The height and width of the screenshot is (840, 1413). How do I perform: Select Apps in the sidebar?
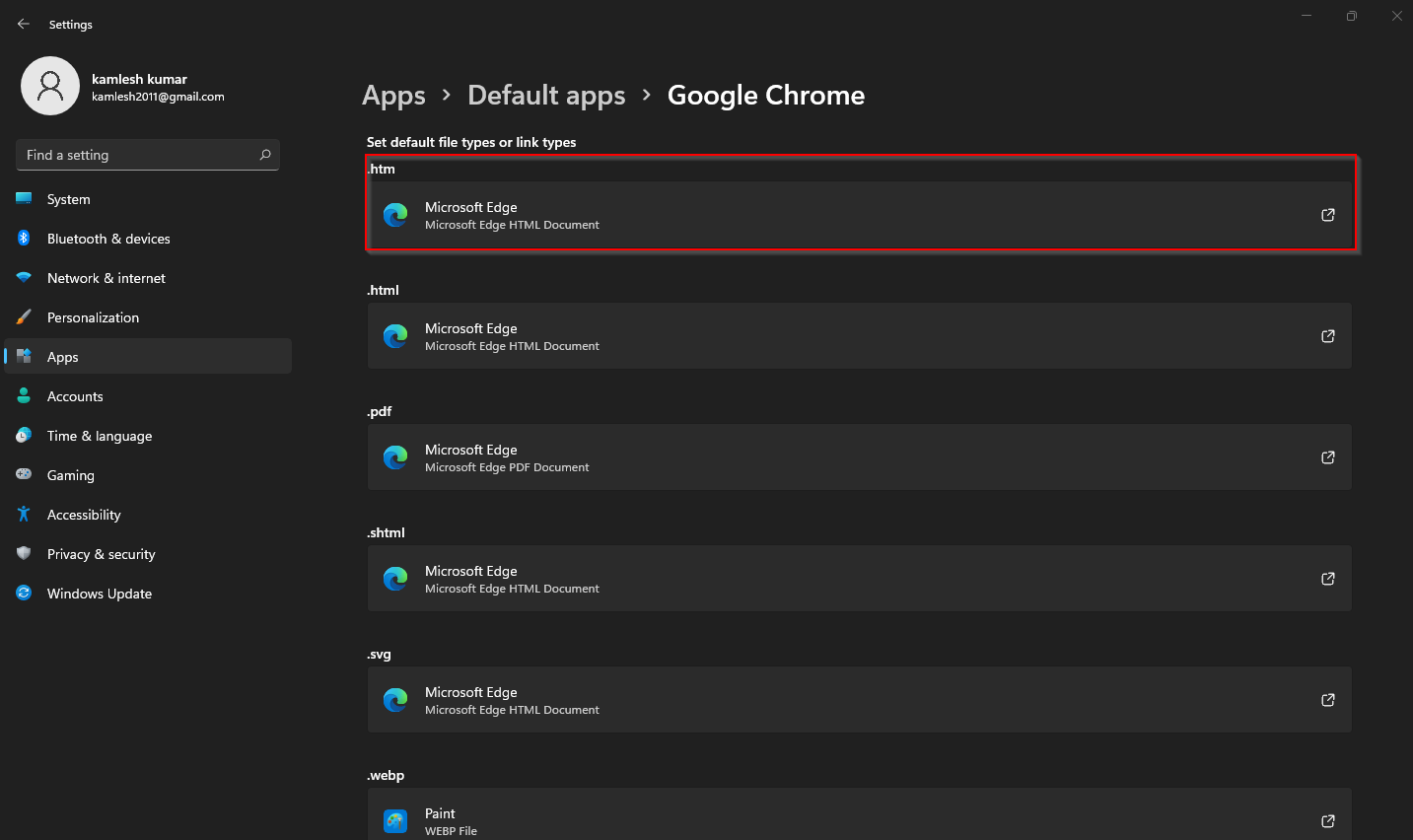[x=148, y=357]
